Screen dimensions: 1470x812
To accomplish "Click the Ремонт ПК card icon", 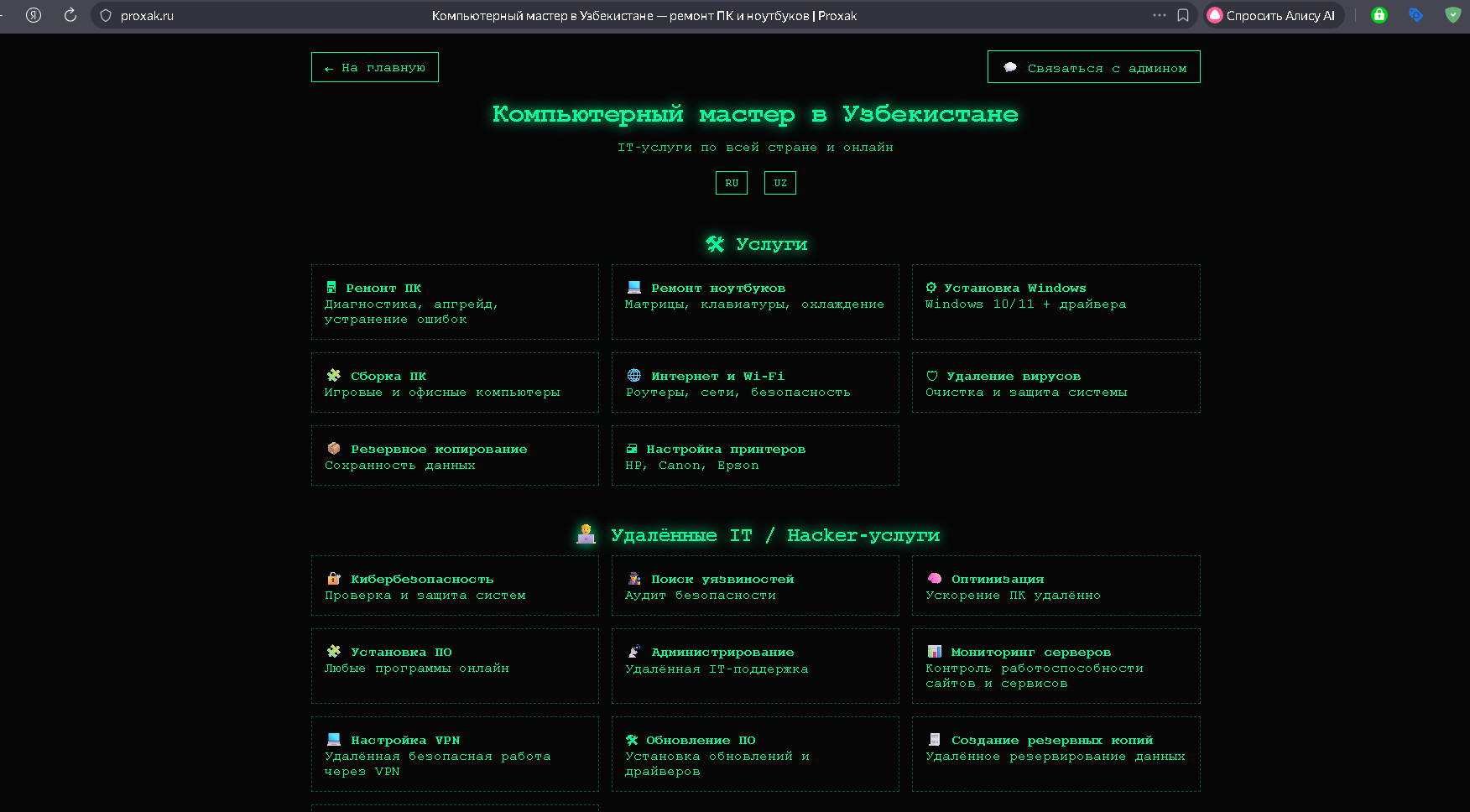I will coord(331,288).
